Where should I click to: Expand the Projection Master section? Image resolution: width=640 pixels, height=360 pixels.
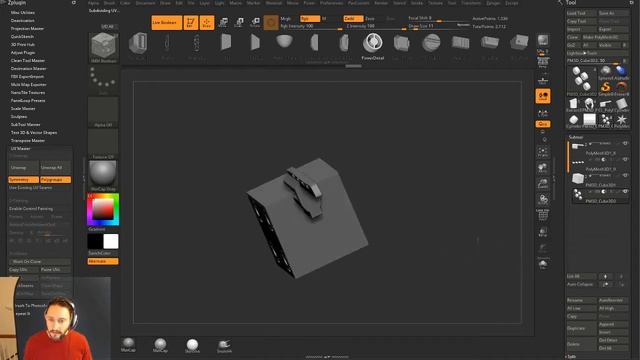click(27, 29)
